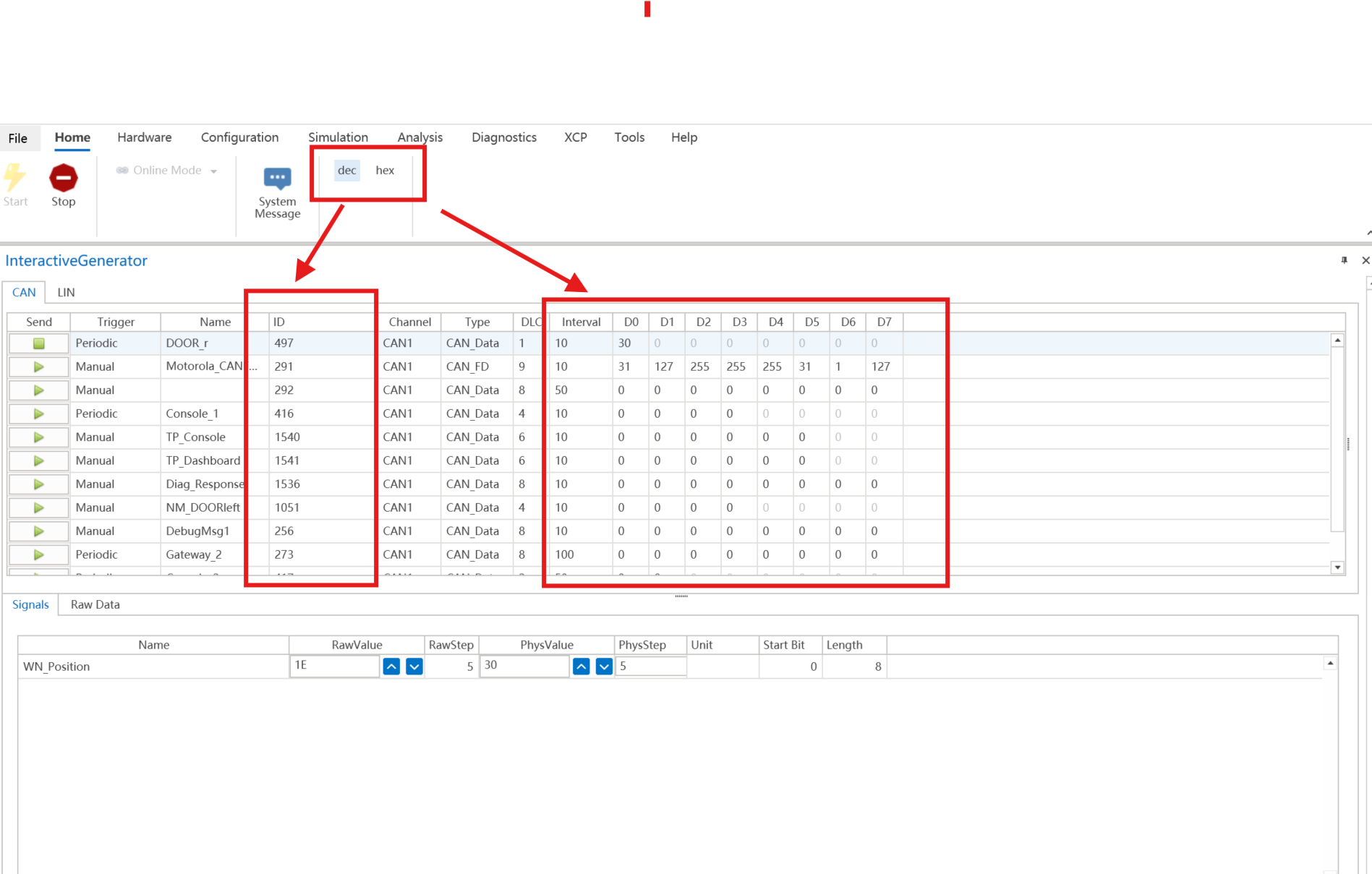Decrease WN_Position PhysValue with down arrow
The height and width of the screenshot is (874, 1372).
(604, 667)
